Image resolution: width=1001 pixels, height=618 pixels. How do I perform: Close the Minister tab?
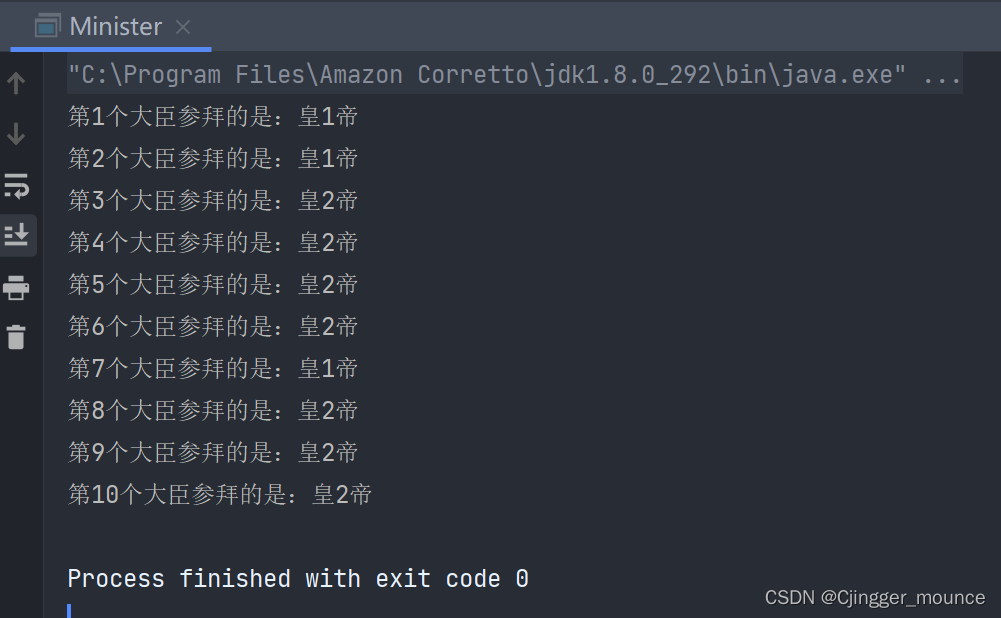[x=183, y=27]
